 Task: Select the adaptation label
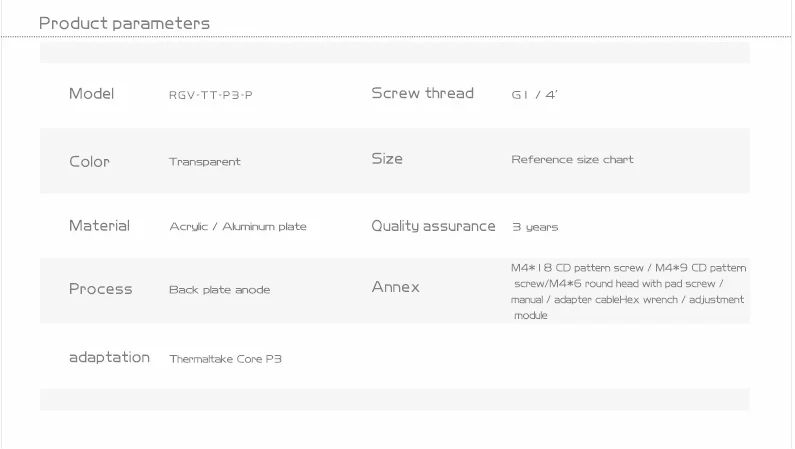[109, 357]
